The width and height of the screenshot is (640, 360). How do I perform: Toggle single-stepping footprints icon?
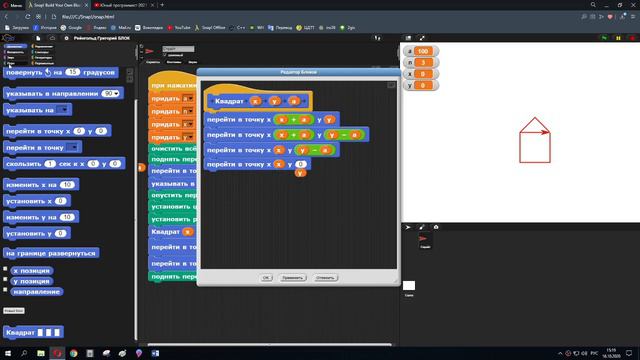click(x=378, y=38)
